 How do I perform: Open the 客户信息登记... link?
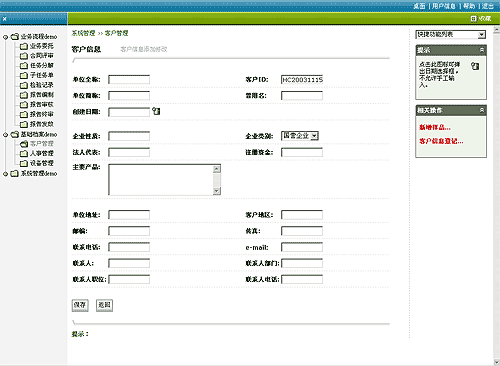click(x=441, y=141)
